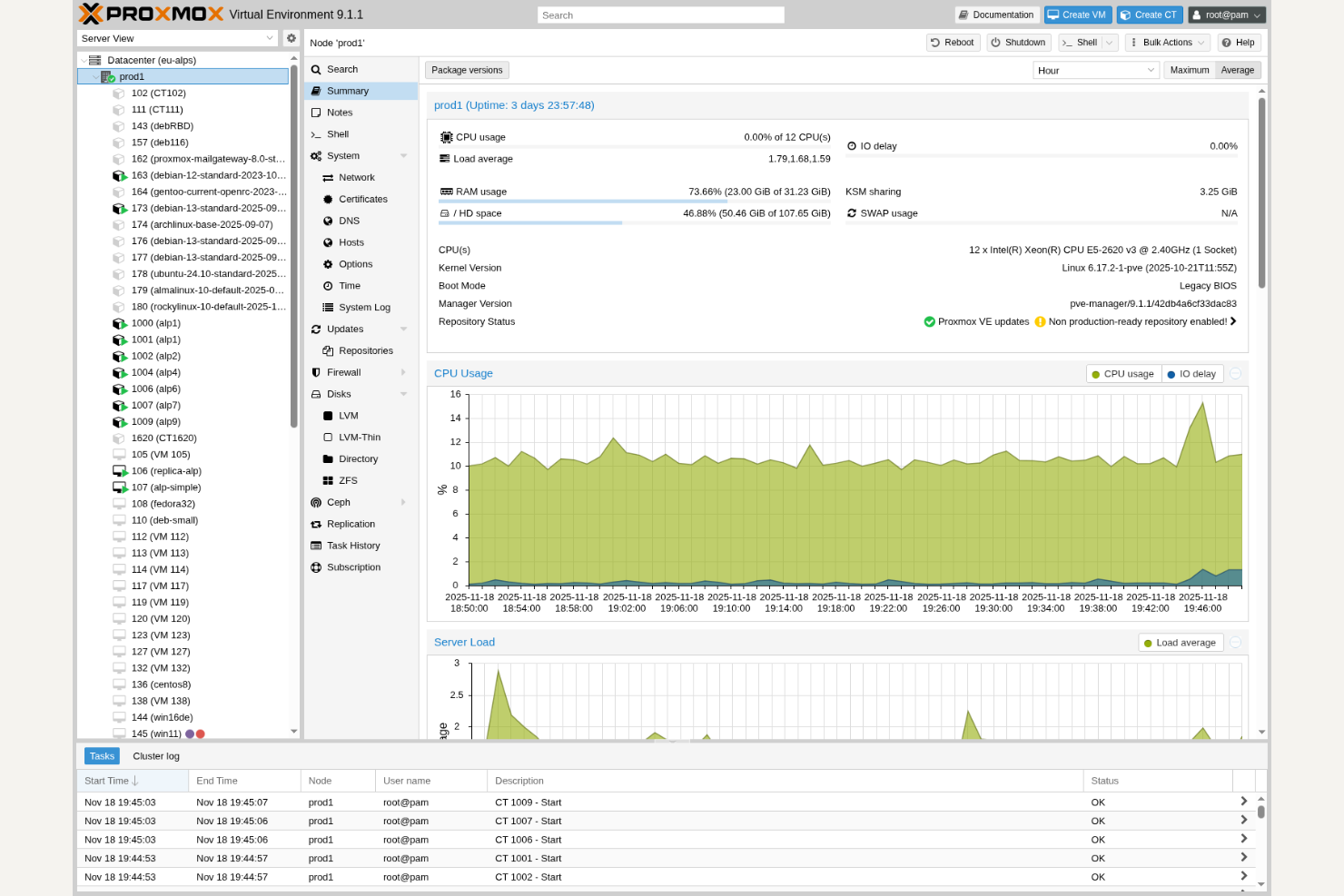Click the yellow warning icon for repository status
Image resolution: width=1344 pixels, height=896 pixels.
pyautogui.click(x=1040, y=321)
